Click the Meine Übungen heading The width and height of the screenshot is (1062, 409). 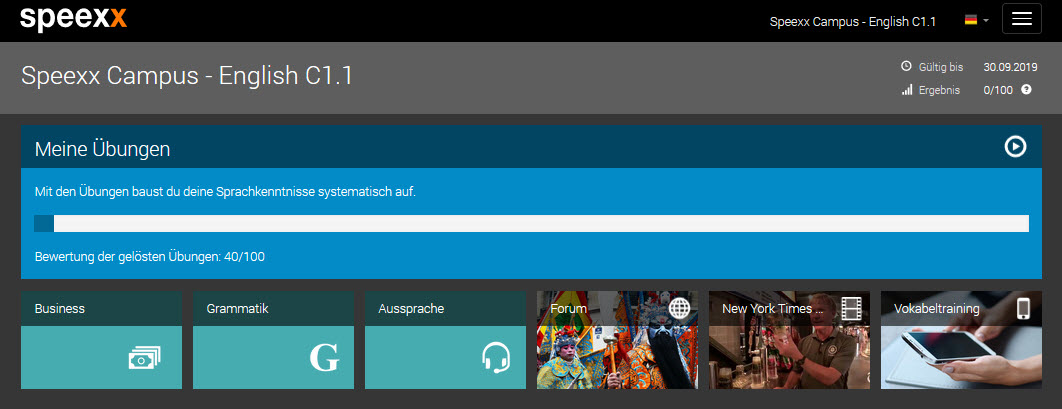(x=102, y=149)
